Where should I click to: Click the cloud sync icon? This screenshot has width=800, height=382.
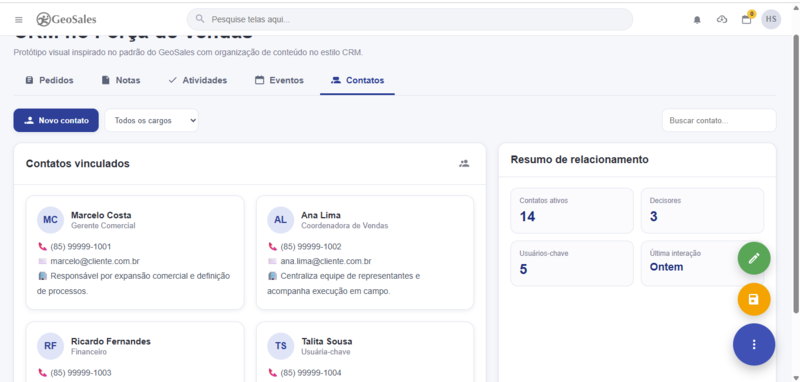click(722, 19)
